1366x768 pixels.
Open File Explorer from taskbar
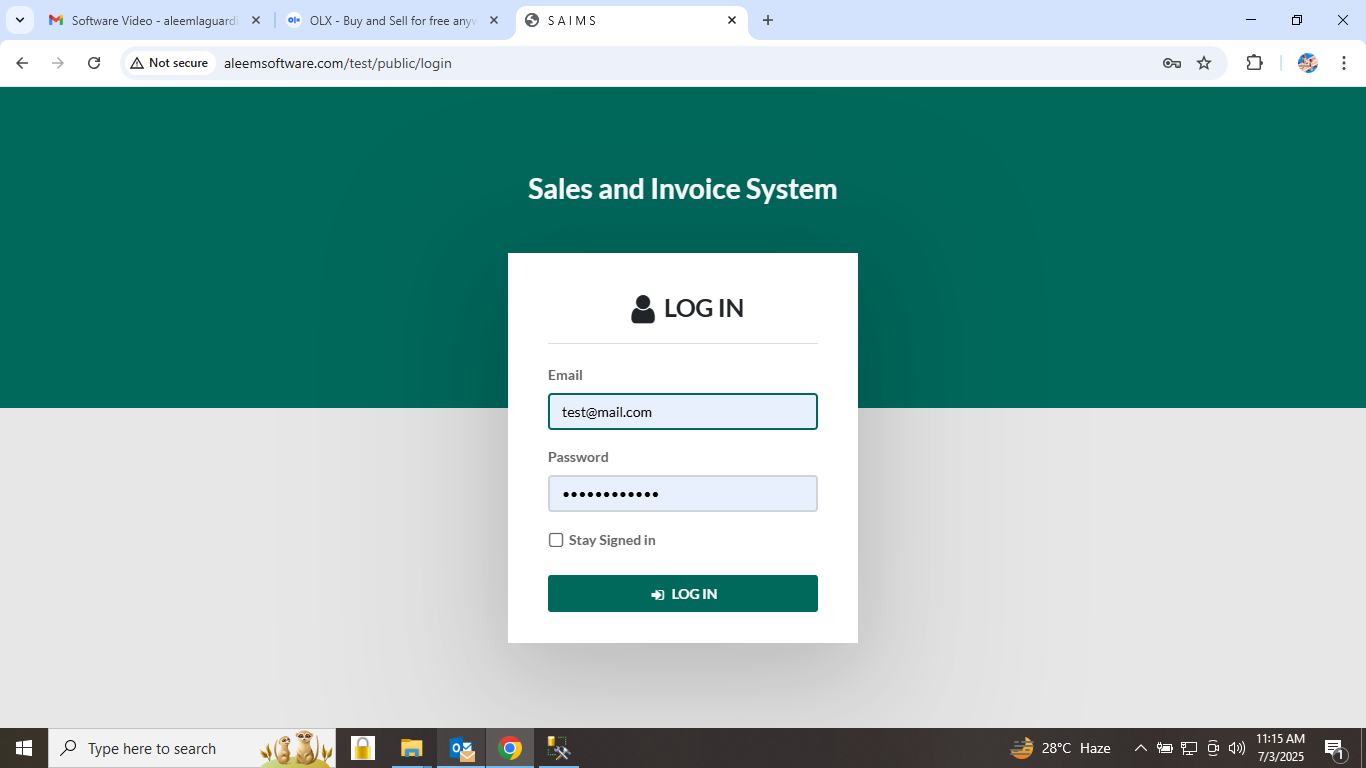coord(411,748)
